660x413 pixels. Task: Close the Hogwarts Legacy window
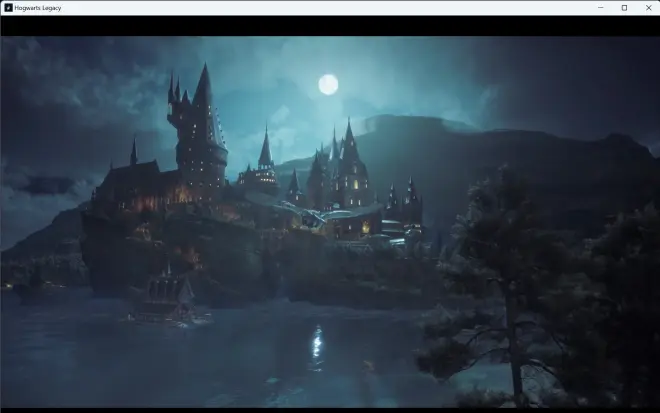(647, 7)
